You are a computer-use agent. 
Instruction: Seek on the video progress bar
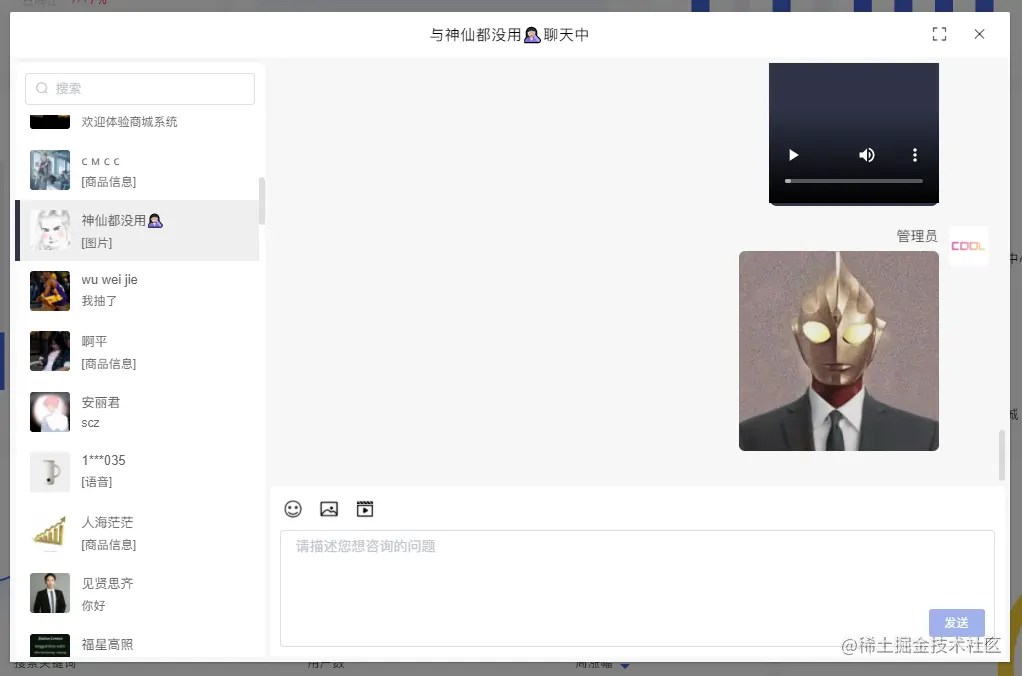click(854, 181)
